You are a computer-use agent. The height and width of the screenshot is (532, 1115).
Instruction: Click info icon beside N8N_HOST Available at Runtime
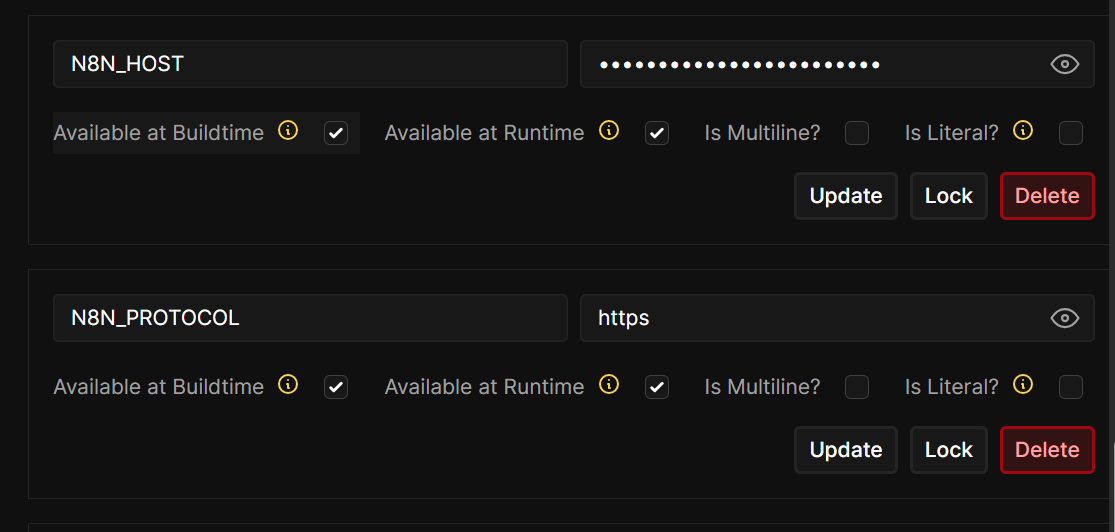(608, 131)
